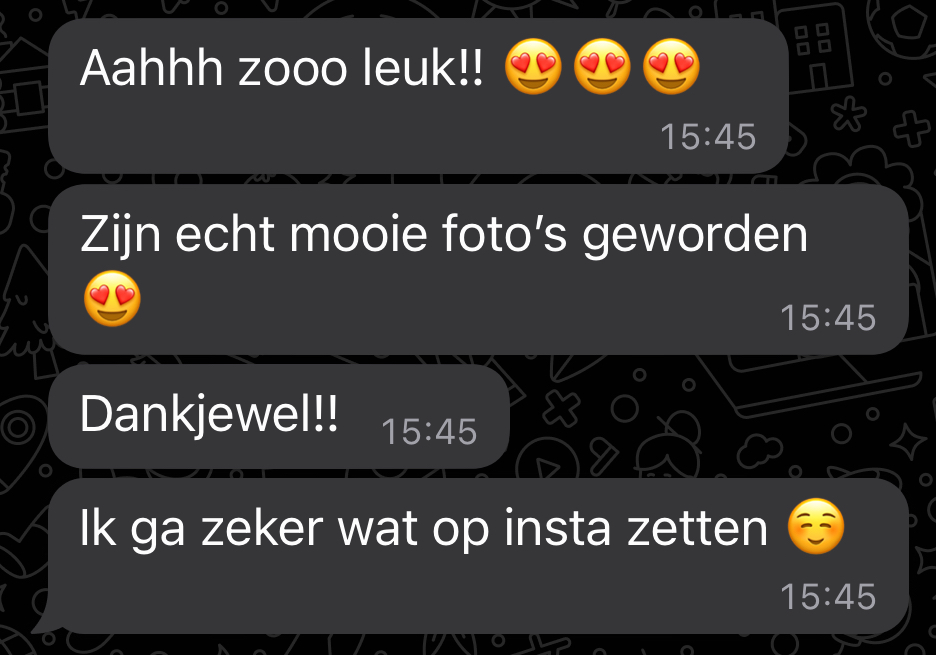The width and height of the screenshot is (936, 655).
Task: Click the bubble tail of the last message
Action: click(48, 615)
